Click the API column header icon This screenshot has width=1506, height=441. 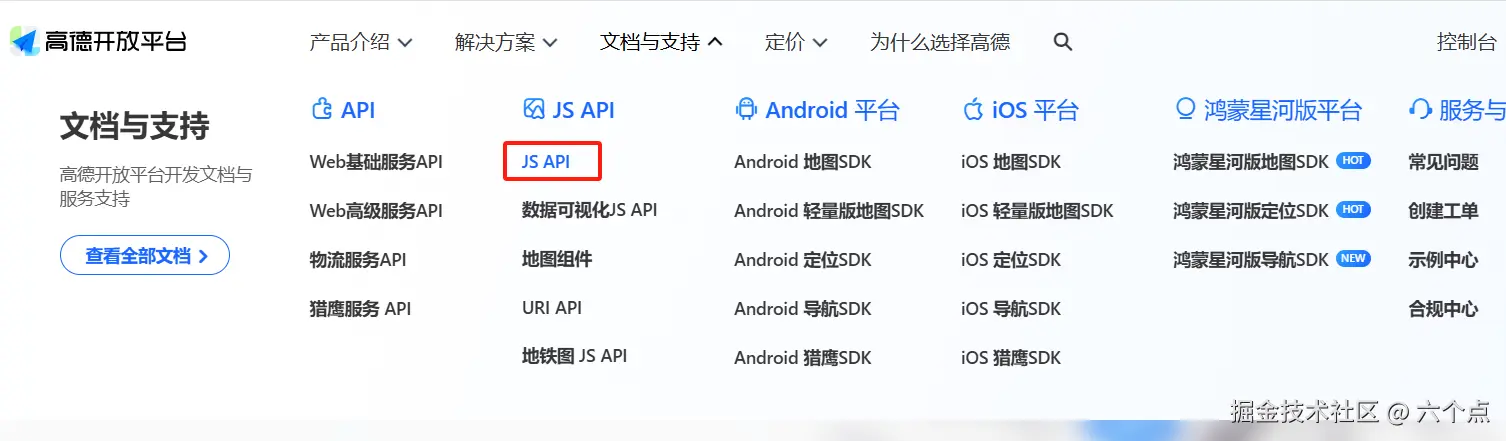click(x=322, y=109)
